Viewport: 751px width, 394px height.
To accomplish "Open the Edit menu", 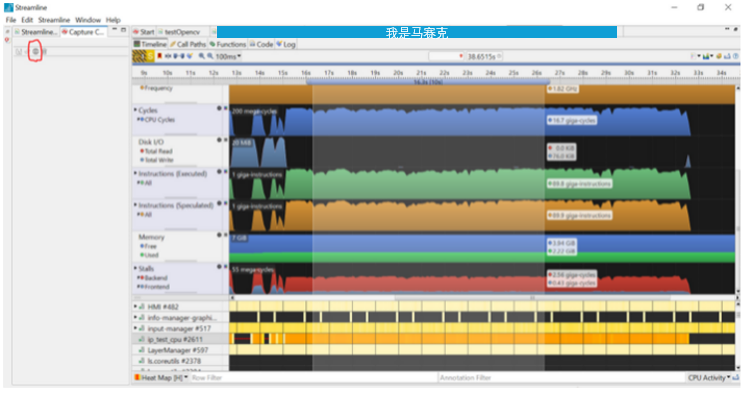I will click(27, 20).
